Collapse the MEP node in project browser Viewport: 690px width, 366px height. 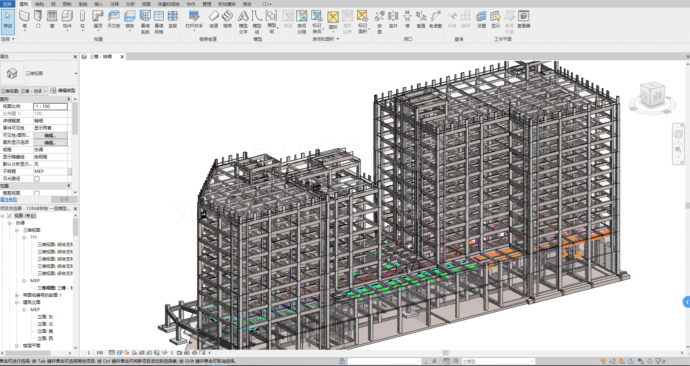24,281
